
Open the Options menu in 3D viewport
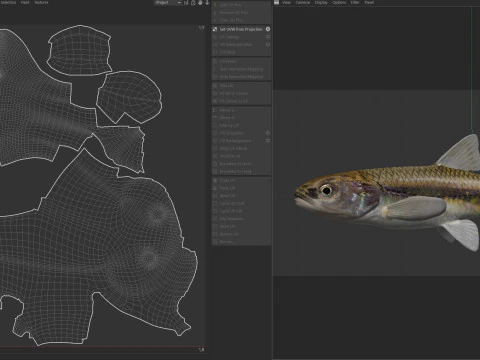339,2
